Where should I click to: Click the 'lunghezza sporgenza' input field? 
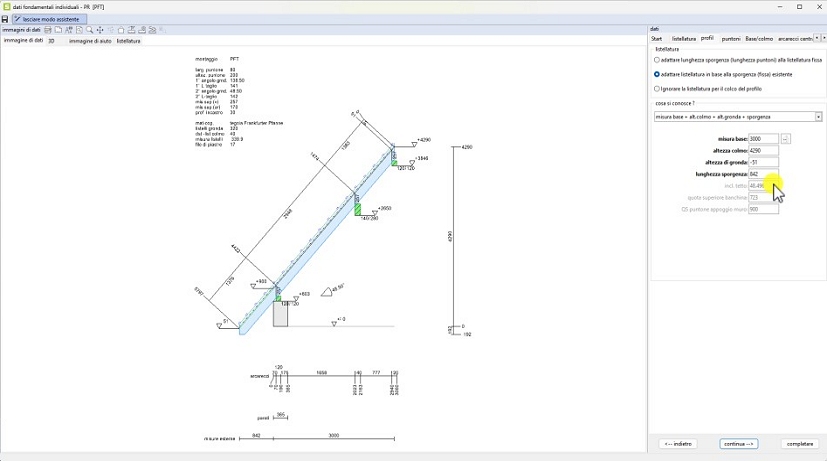(762, 174)
